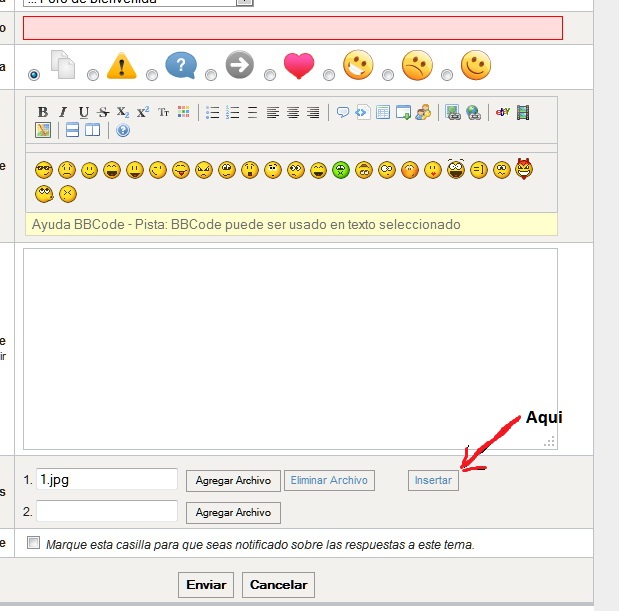Screen dimensions: 619x611
Task: Click the Enviar button
Action: (206, 585)
